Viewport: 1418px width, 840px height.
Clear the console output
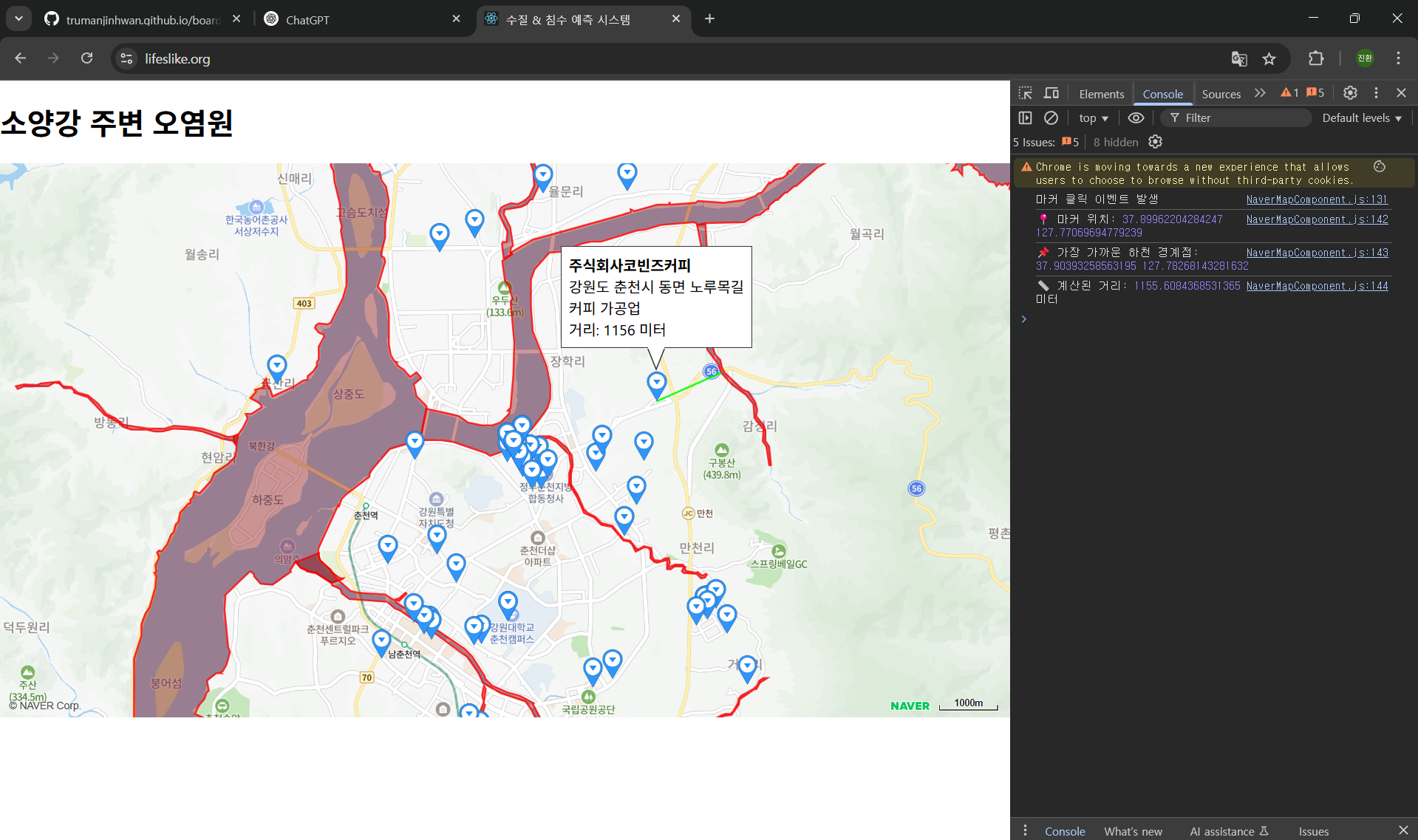pyautogui.click(x=1051, y=118)
